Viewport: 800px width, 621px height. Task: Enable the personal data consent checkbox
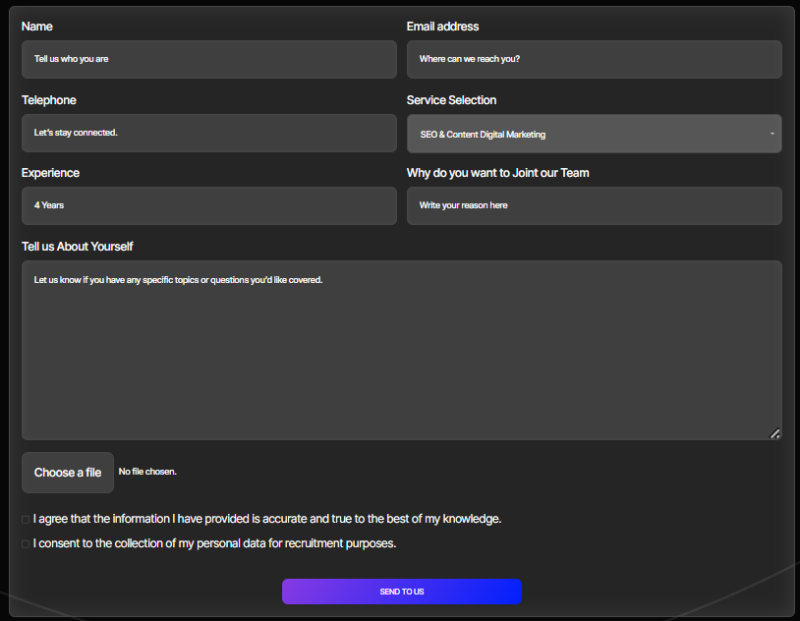pos(26,544)
